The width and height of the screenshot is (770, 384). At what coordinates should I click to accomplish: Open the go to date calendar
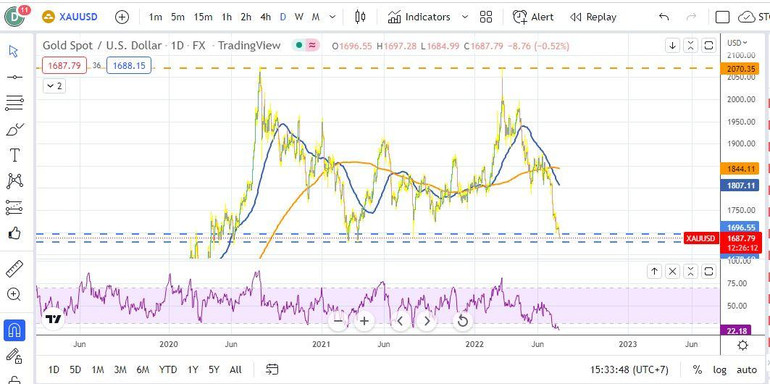(x=272, y=369)
